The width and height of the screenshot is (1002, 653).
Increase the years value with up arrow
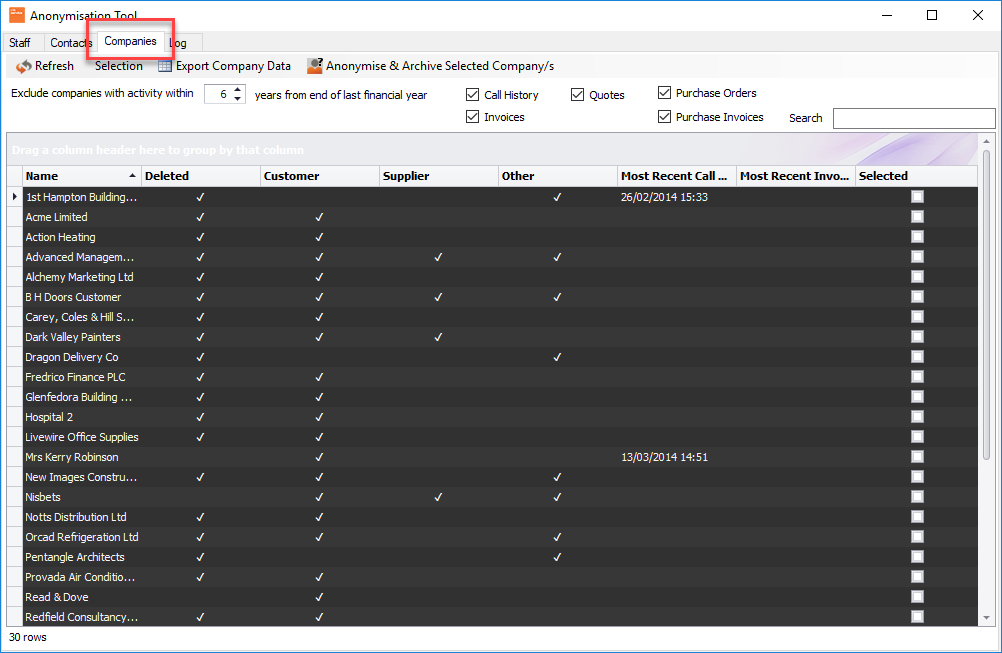coord(238,90)
